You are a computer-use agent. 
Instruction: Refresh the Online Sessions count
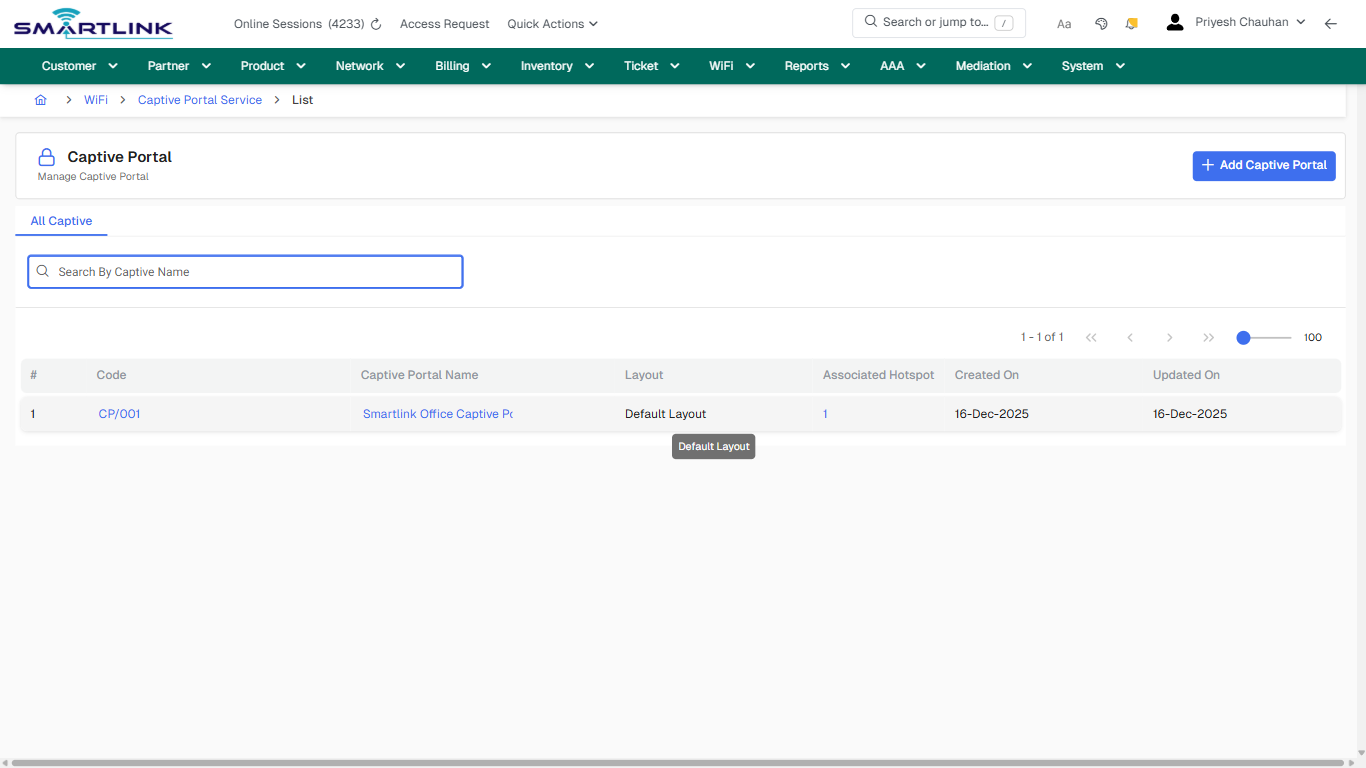375,23
